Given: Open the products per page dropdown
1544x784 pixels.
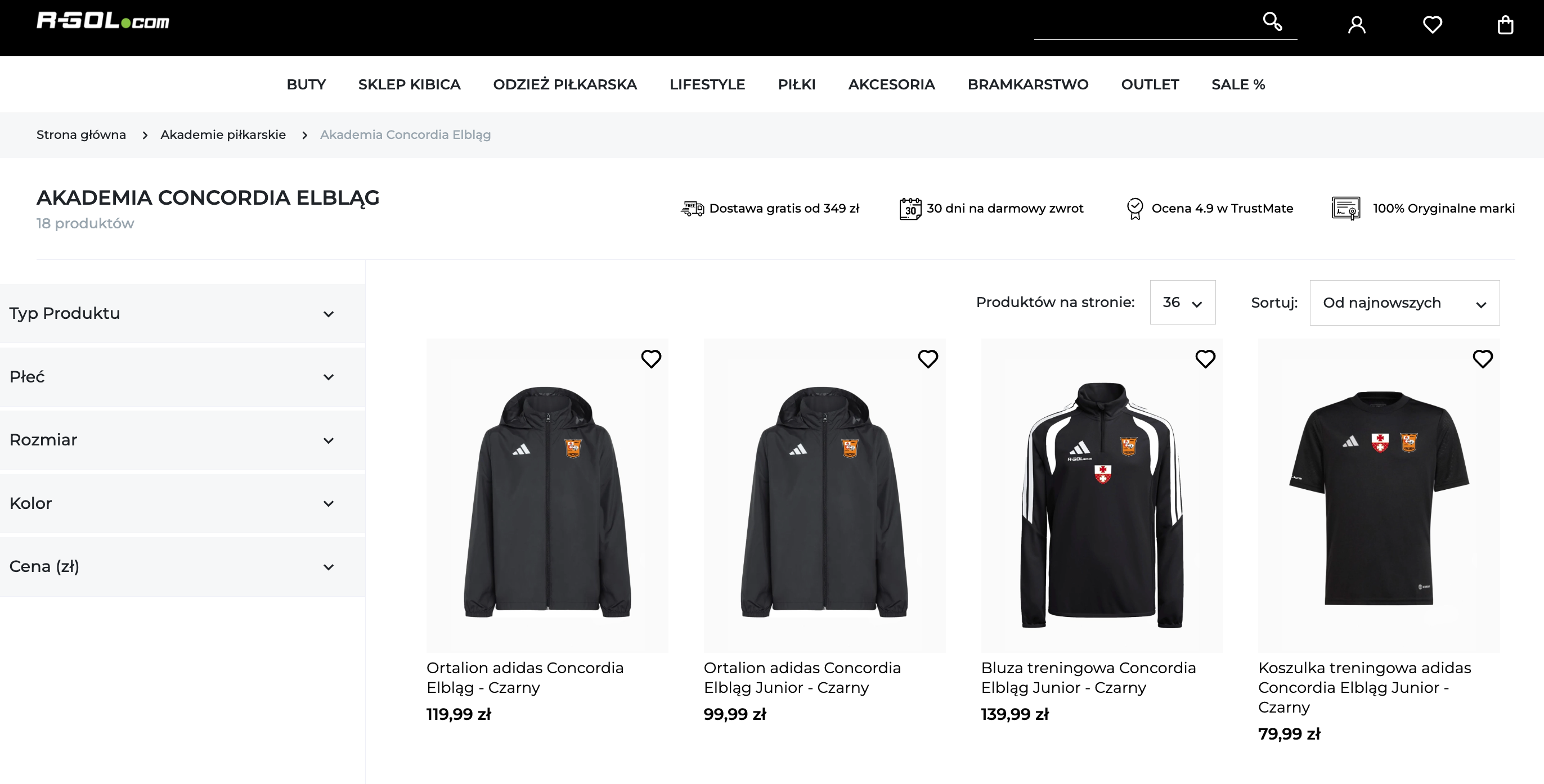Looking at the screenshot, I should click(x=1183, y=302).
